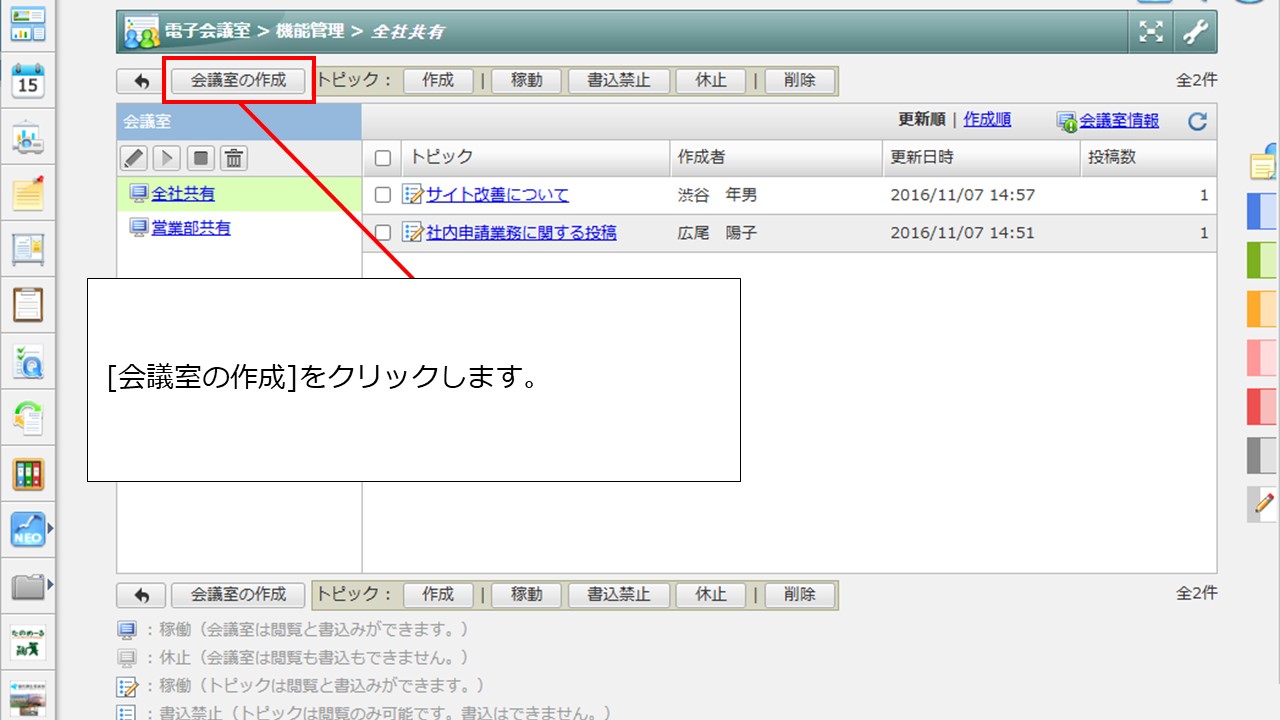Click the pencil edit icon under 会議室
Image resolution: width=1280 pixels, height=720 pixels.
coord(134,158)
